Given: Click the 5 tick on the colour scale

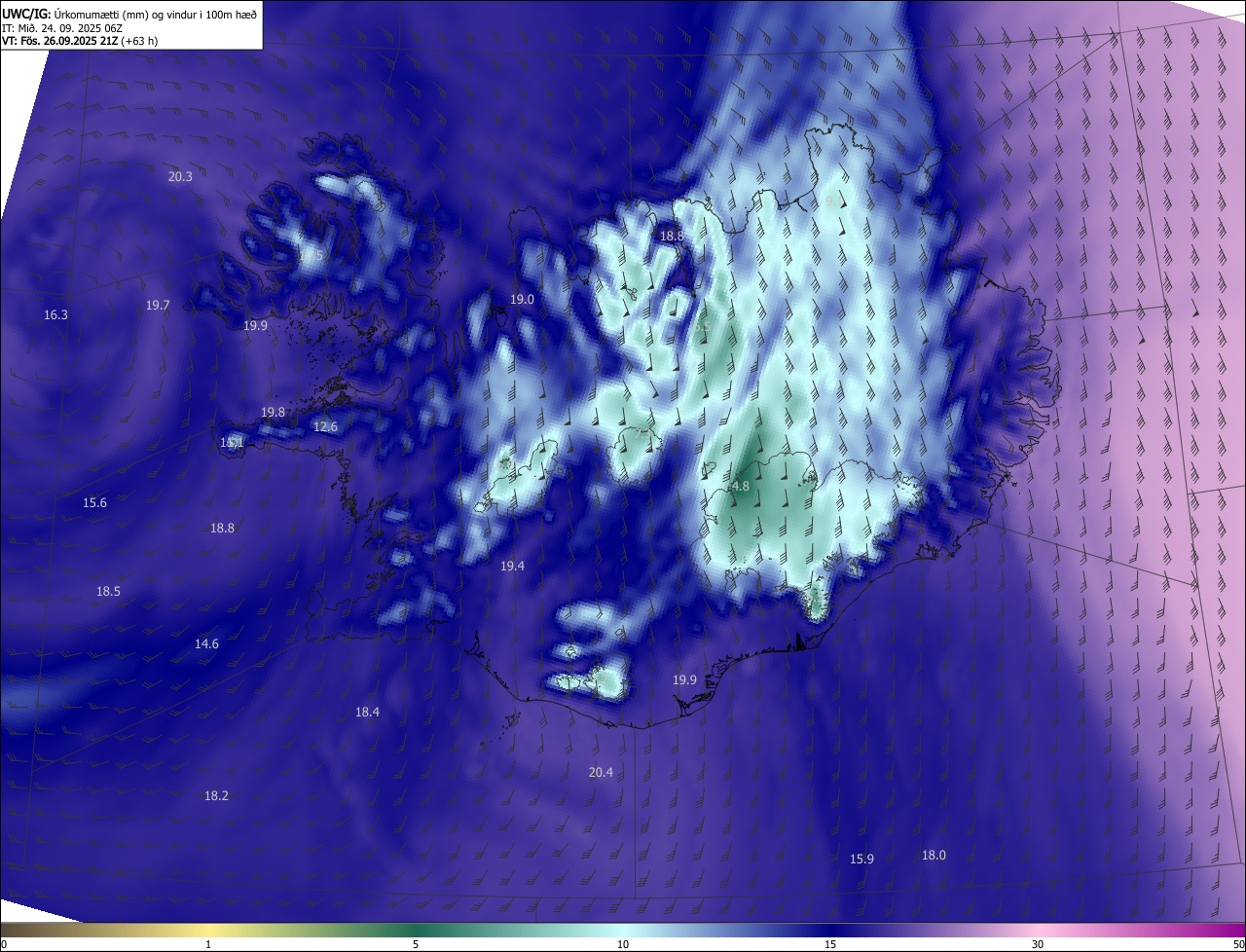Looking at the screenshot, I should (x=416, y=945).
